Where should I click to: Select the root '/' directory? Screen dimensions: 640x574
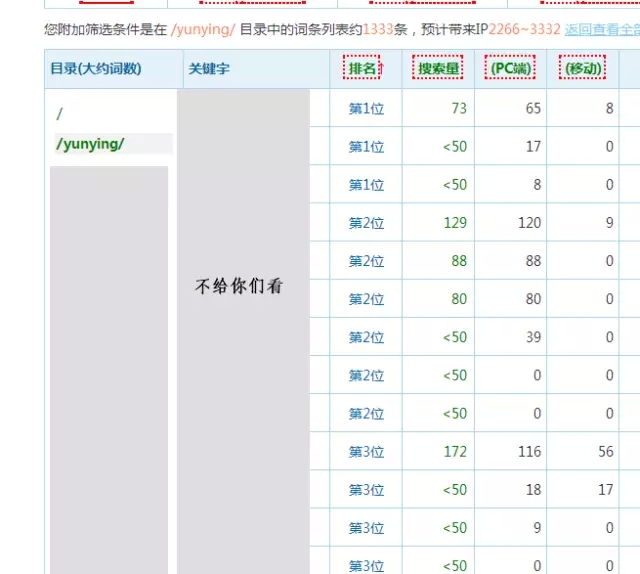60,114
